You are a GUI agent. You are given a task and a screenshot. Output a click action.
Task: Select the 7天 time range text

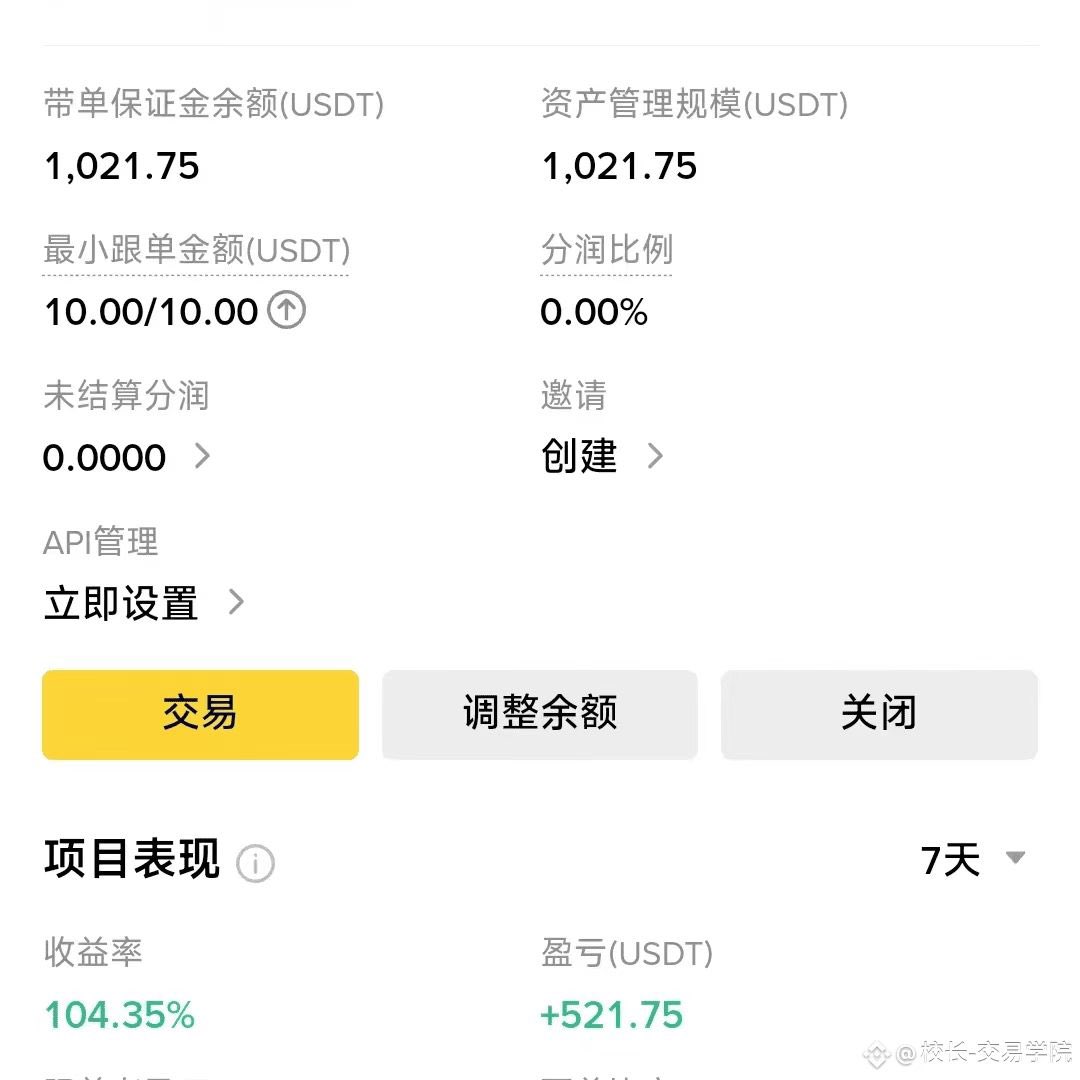pyautogui.click(x=950, y=860)
